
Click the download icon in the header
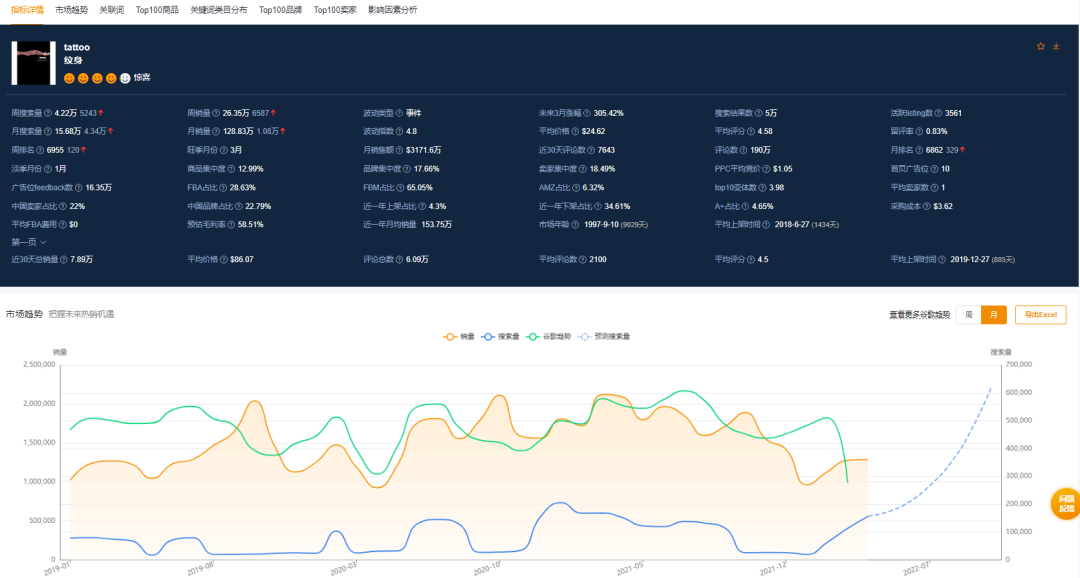tap(1056, 46)
